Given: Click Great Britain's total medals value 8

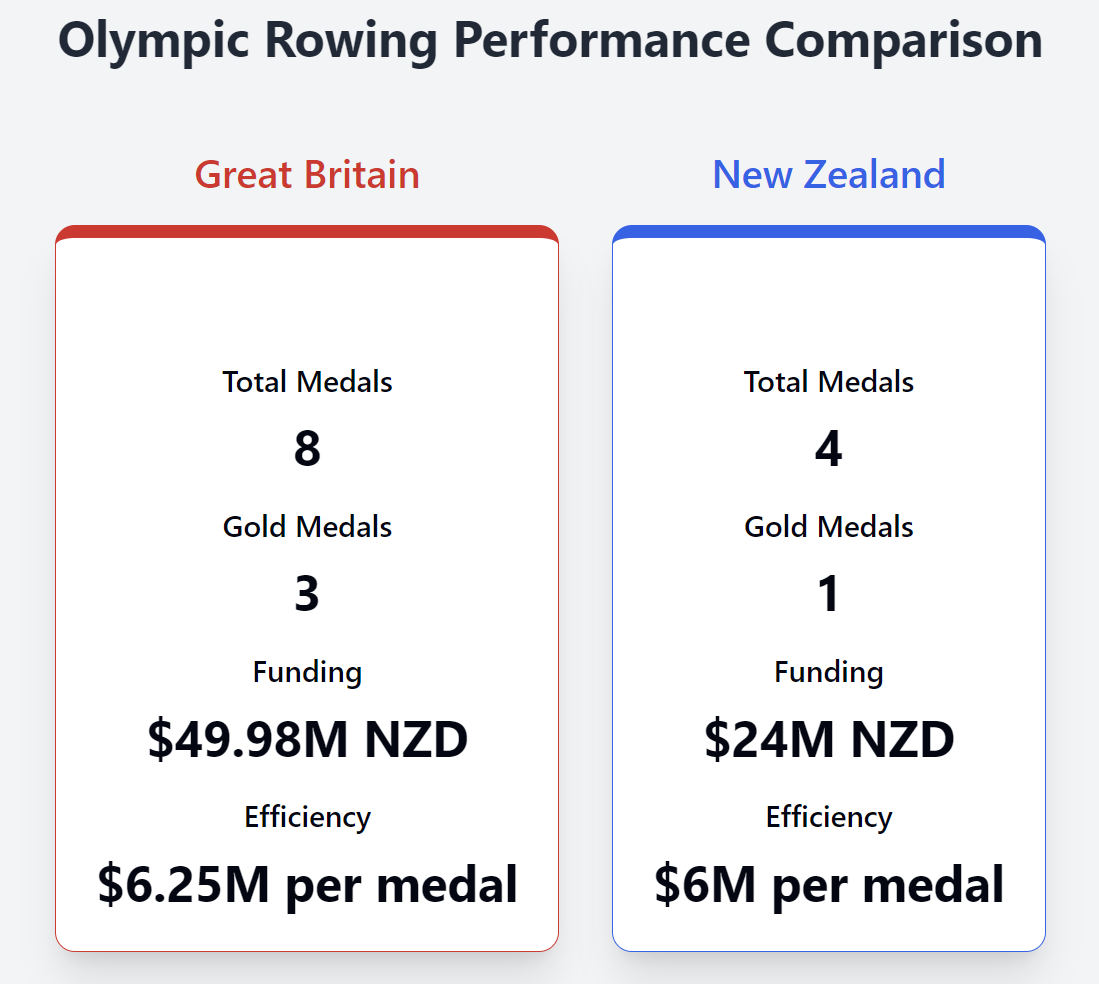Looking at the screenshot, I should click(307, 450).
